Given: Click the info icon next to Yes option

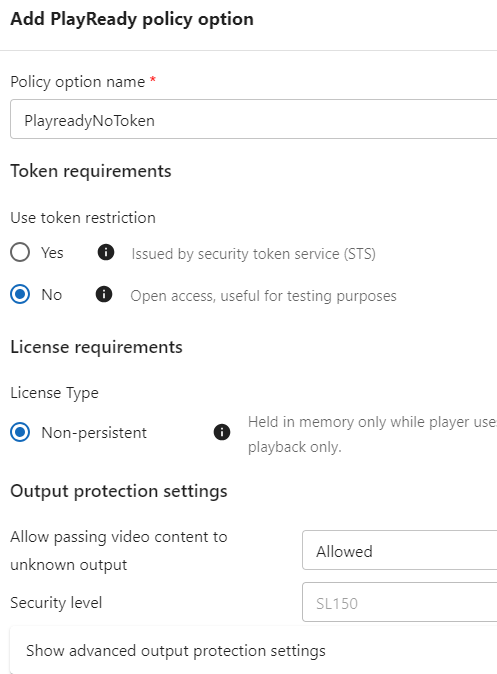Looking at the screenshot, I should tap(106, 252).
